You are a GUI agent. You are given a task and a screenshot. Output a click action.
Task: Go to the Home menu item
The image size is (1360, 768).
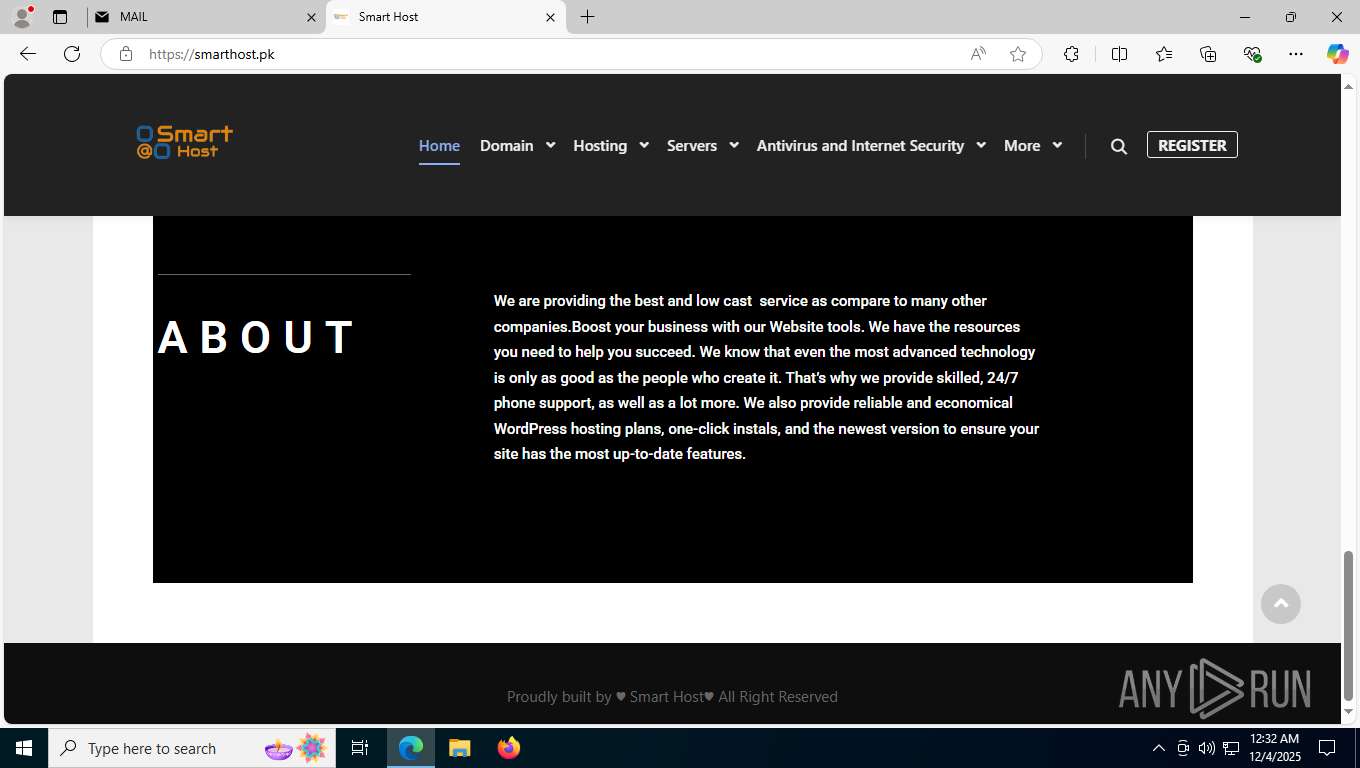[x=439, y=146]
